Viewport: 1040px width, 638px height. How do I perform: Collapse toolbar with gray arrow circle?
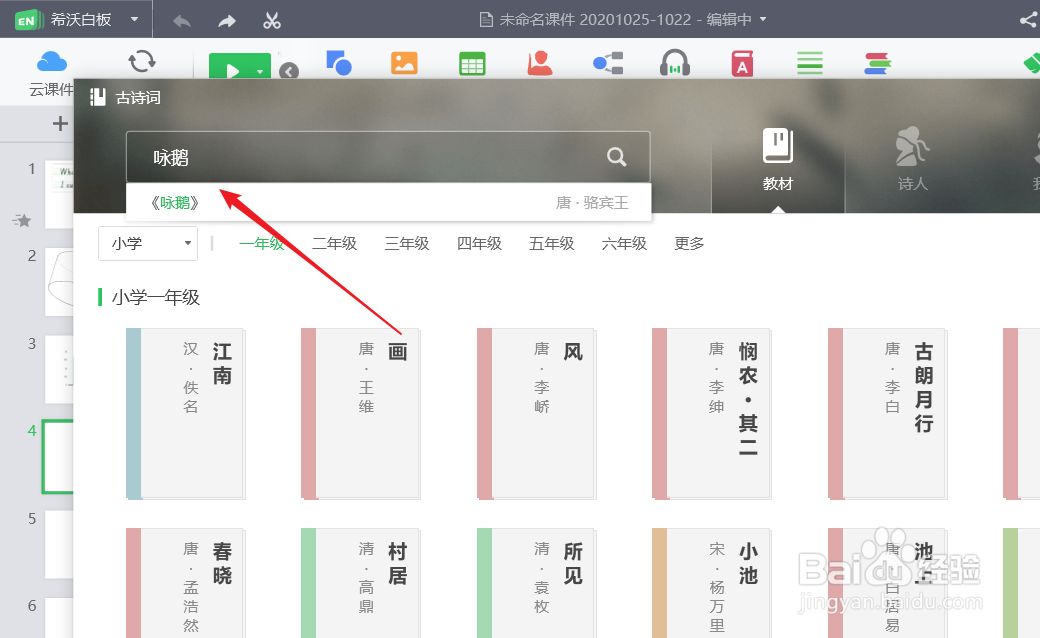289,70
